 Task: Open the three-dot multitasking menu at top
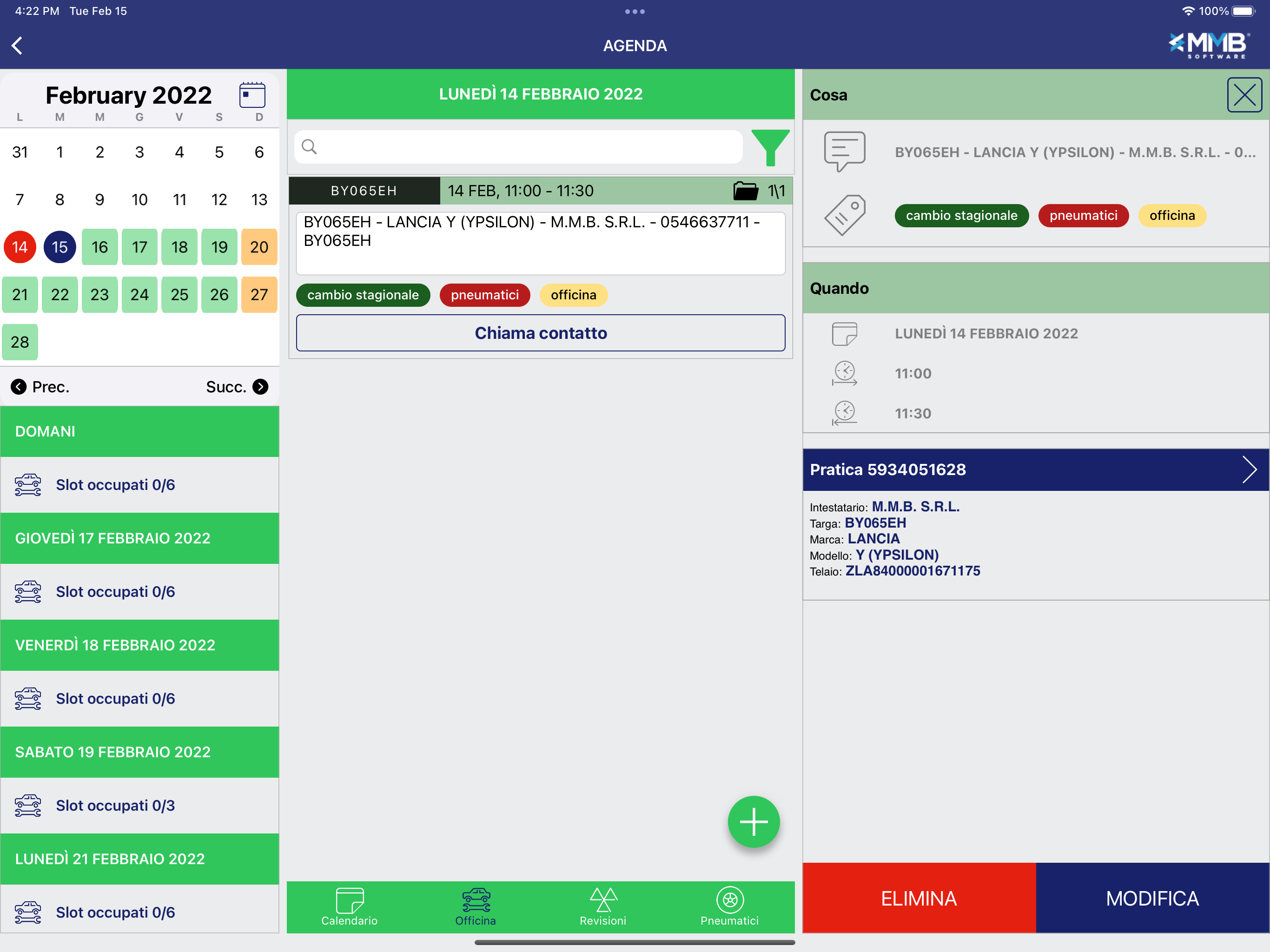click(x=635, y=12)
